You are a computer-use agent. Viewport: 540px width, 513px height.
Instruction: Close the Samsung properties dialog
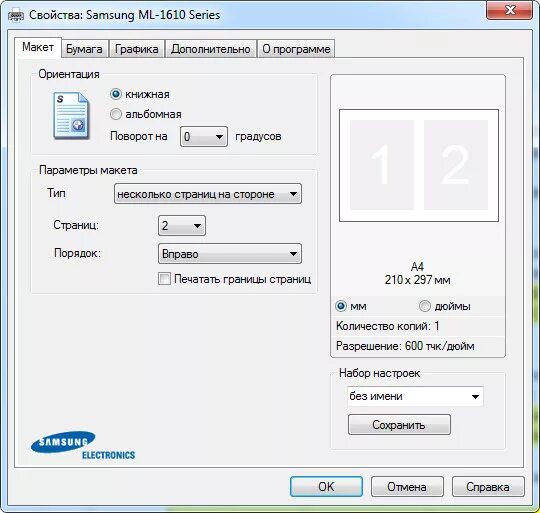(510, 10)
